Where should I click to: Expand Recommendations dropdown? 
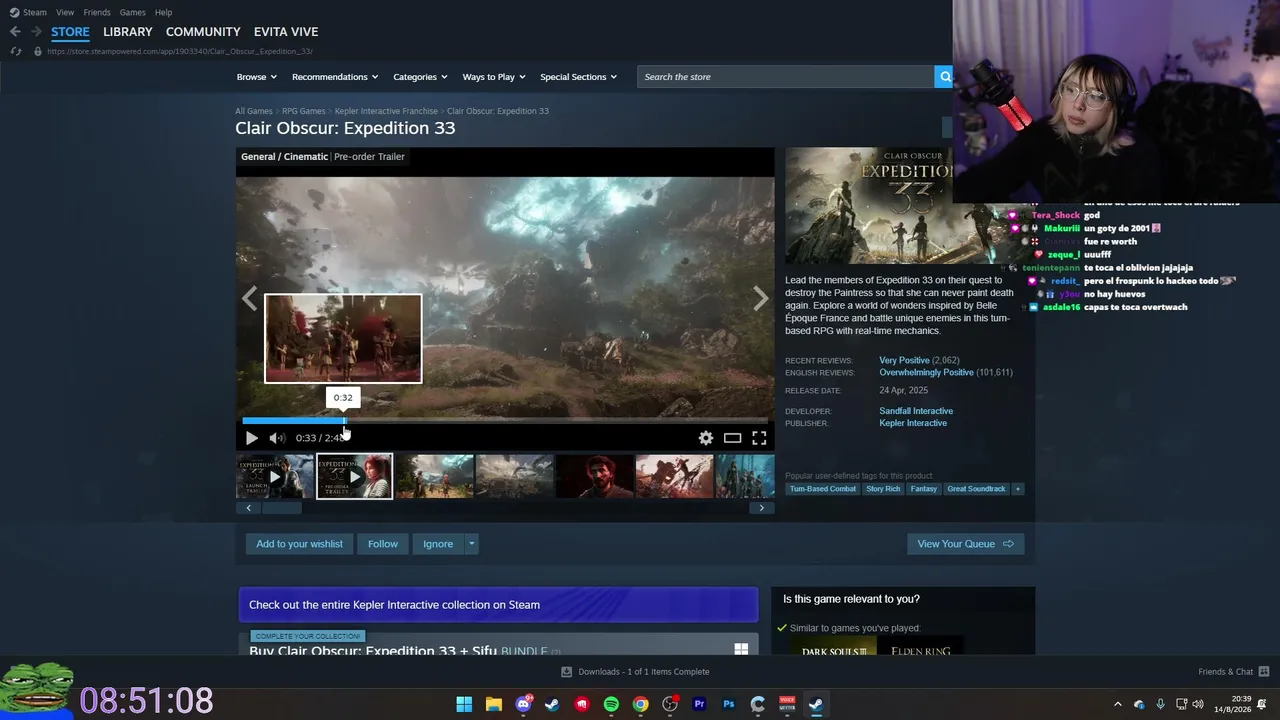point(335,77)
